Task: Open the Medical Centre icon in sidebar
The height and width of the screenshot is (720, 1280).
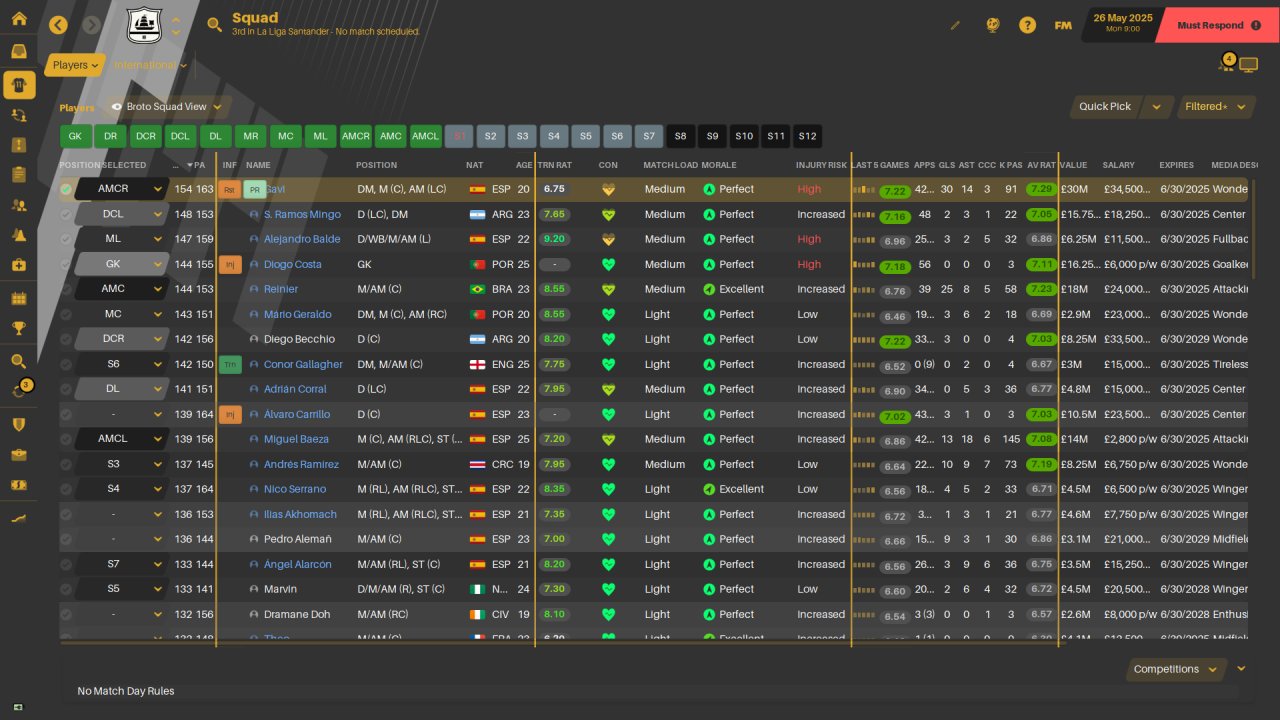Action: [x=19, y=265]
